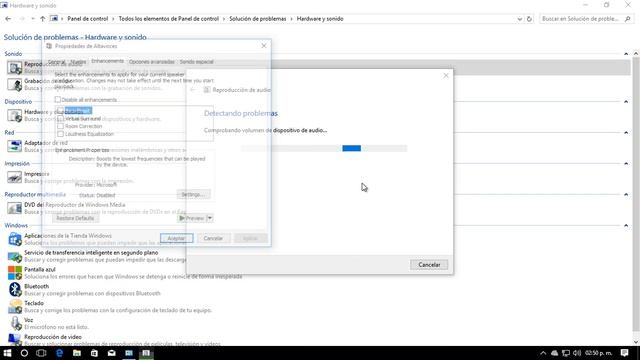Switch to the Niveles tab

78,62
